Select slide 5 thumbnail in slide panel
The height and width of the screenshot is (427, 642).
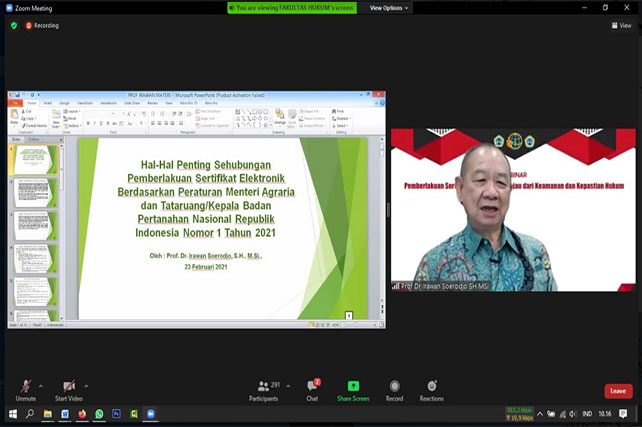[x=34, y=291]
